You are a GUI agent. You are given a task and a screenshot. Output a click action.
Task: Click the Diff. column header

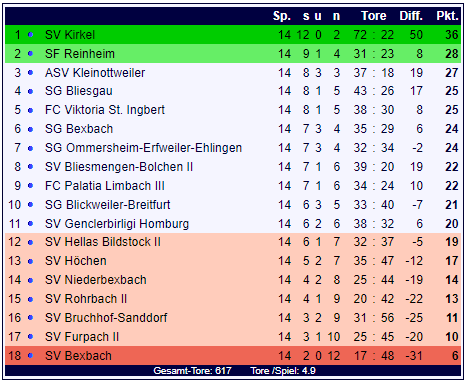tap(411, 16)
